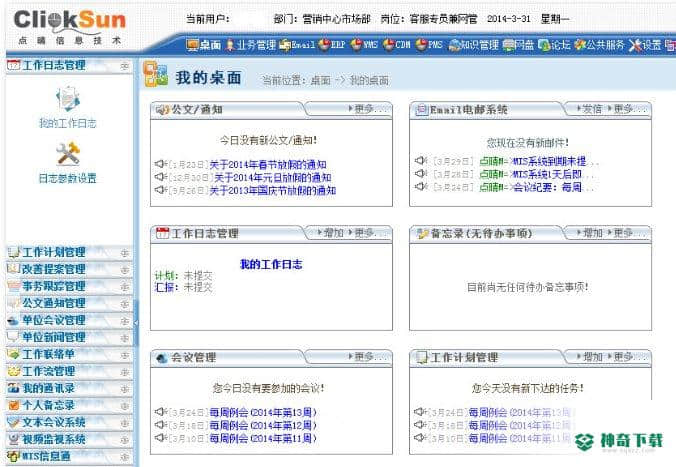Open 公共服务 in navigation bar

pos(599,44)
